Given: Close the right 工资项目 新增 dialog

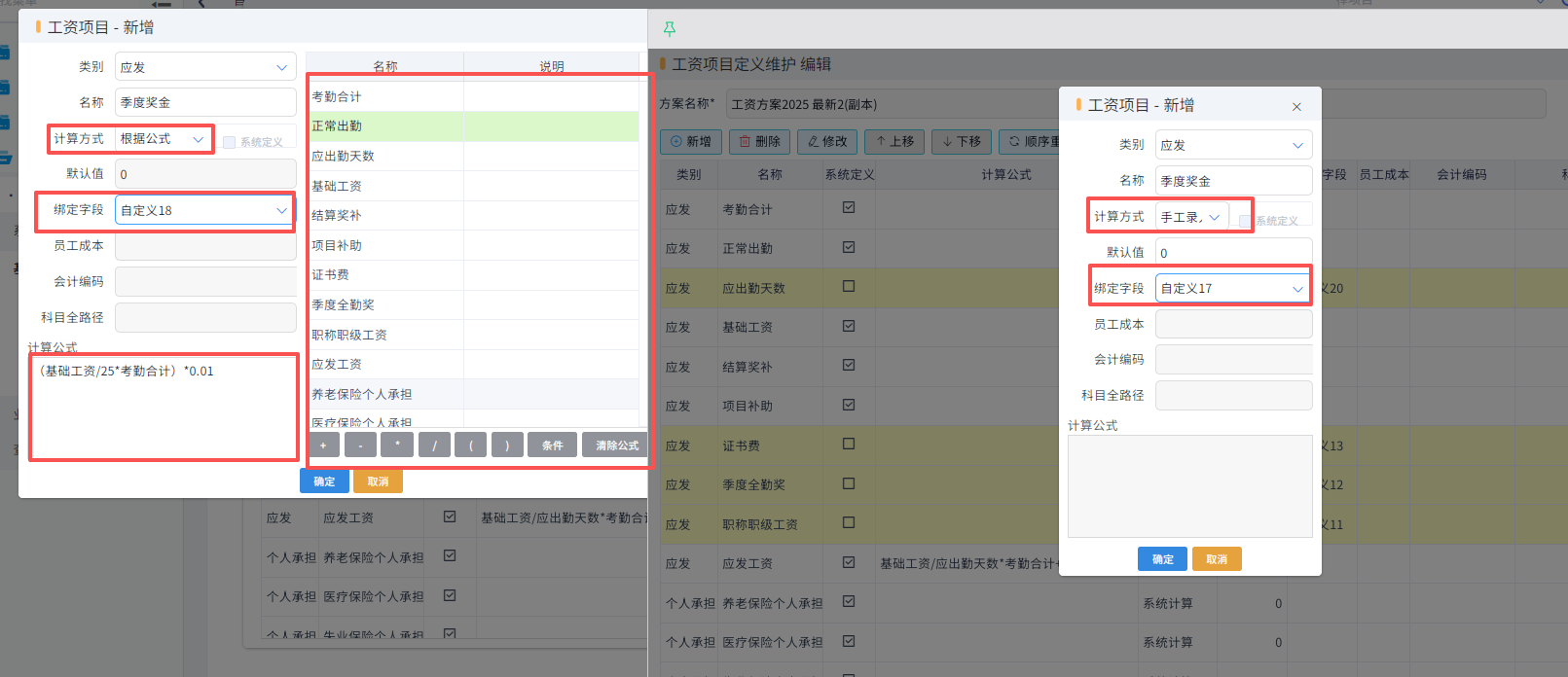Looking at the screenshot, I should tap(1296, 107).
